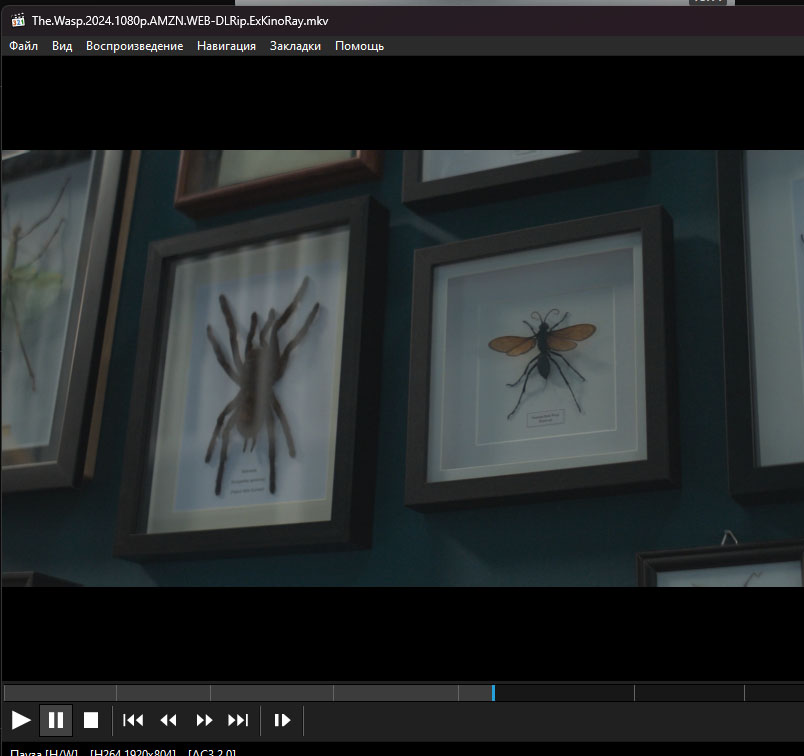Pause playback with the Pause button
Screen dimensions: 804x756
pos(56,720)
